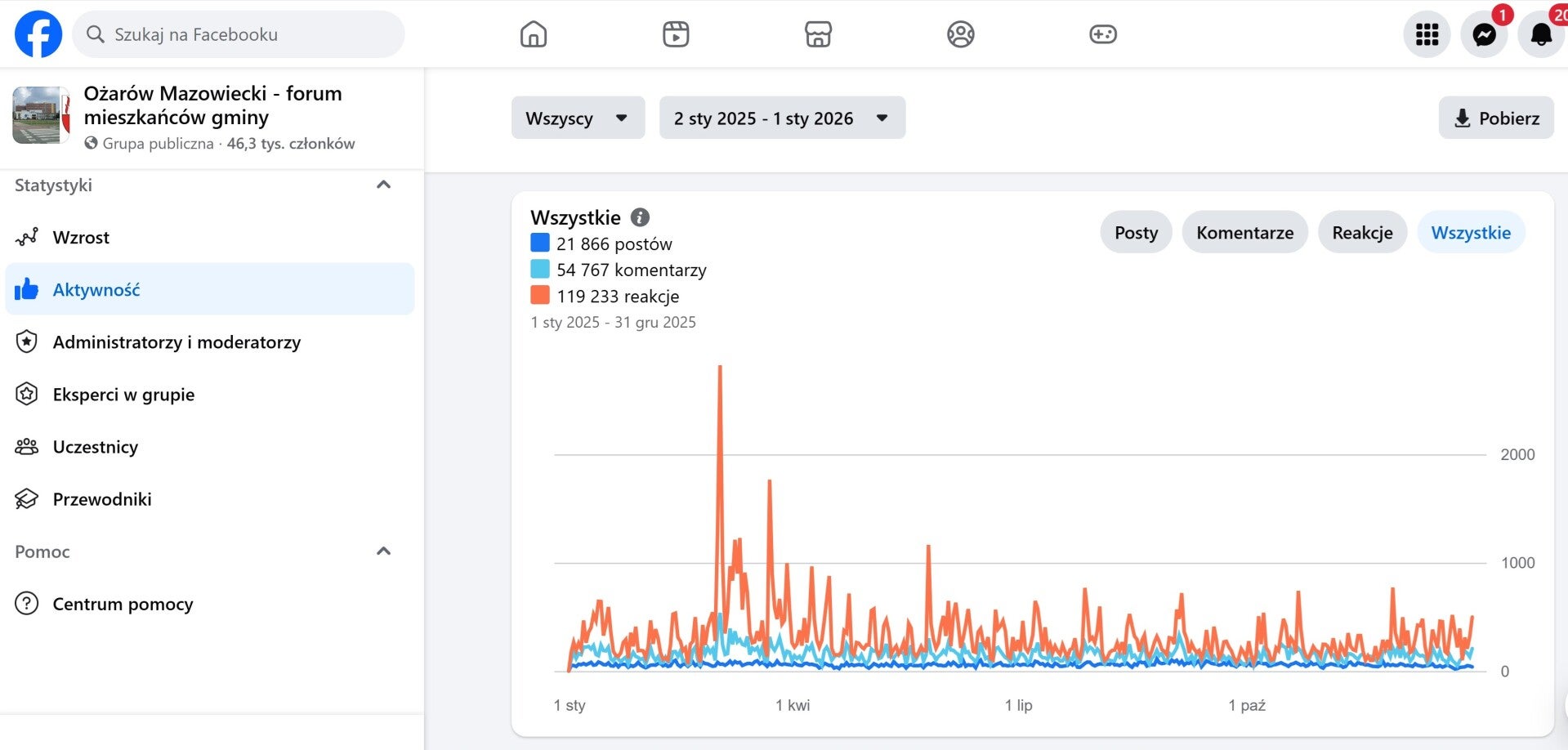Click the info icon beside Wszystkie
This screenshot has height=750, width=1568.
[640, 217]
